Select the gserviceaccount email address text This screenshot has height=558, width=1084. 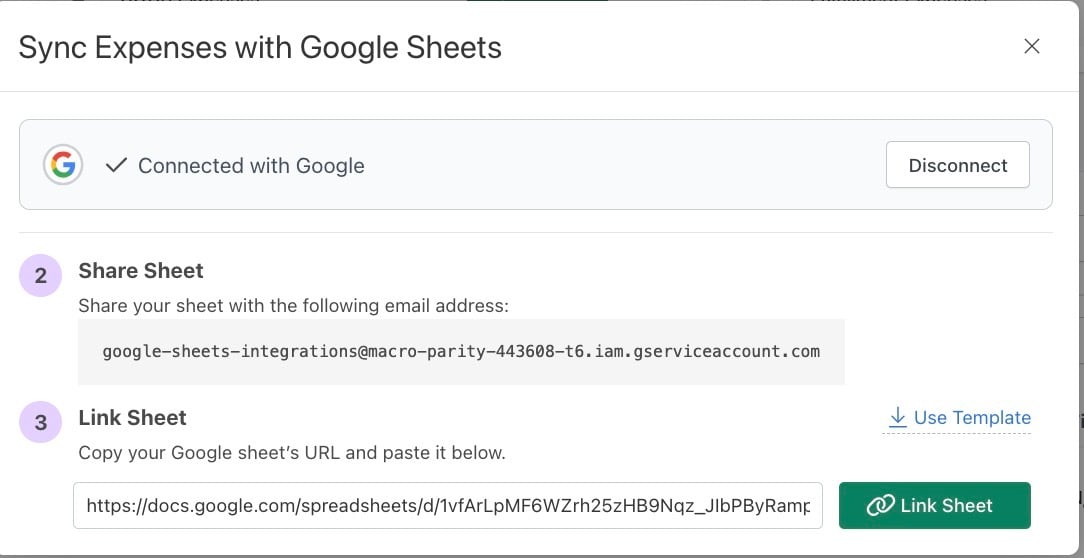tap(461, 351)
